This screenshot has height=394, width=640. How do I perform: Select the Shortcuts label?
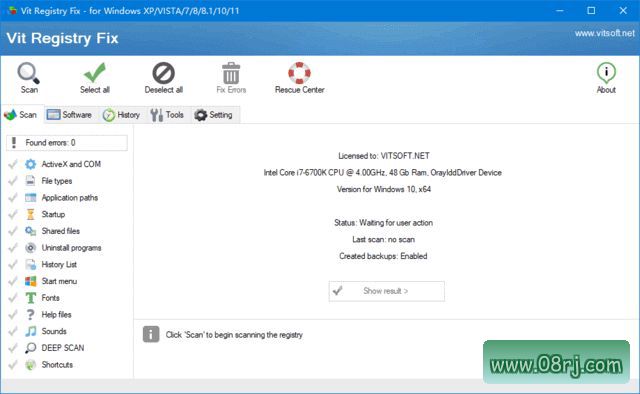(x=57, y=365)
